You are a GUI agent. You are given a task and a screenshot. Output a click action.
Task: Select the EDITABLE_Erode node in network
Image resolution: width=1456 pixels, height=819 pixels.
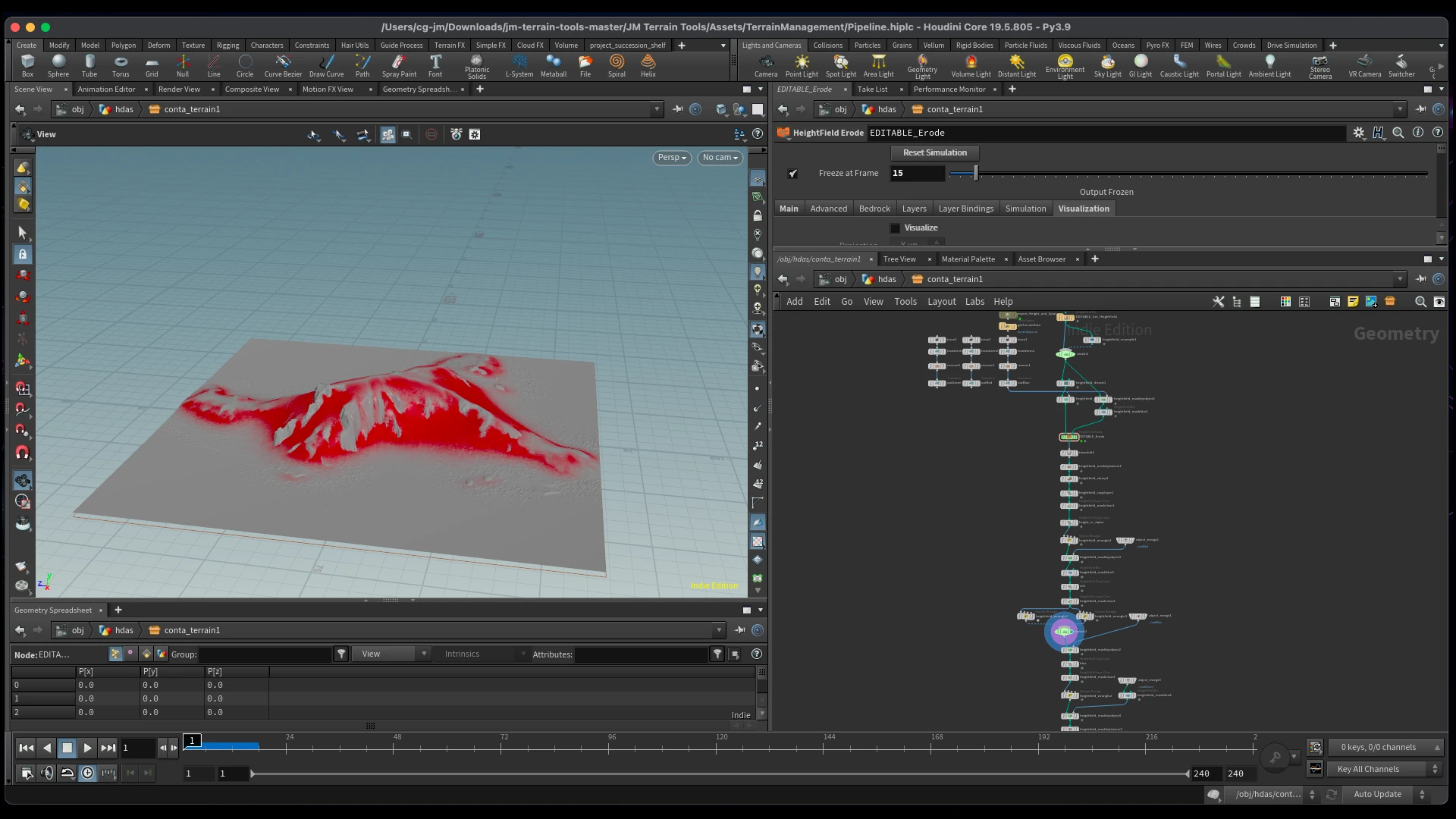1068,437
